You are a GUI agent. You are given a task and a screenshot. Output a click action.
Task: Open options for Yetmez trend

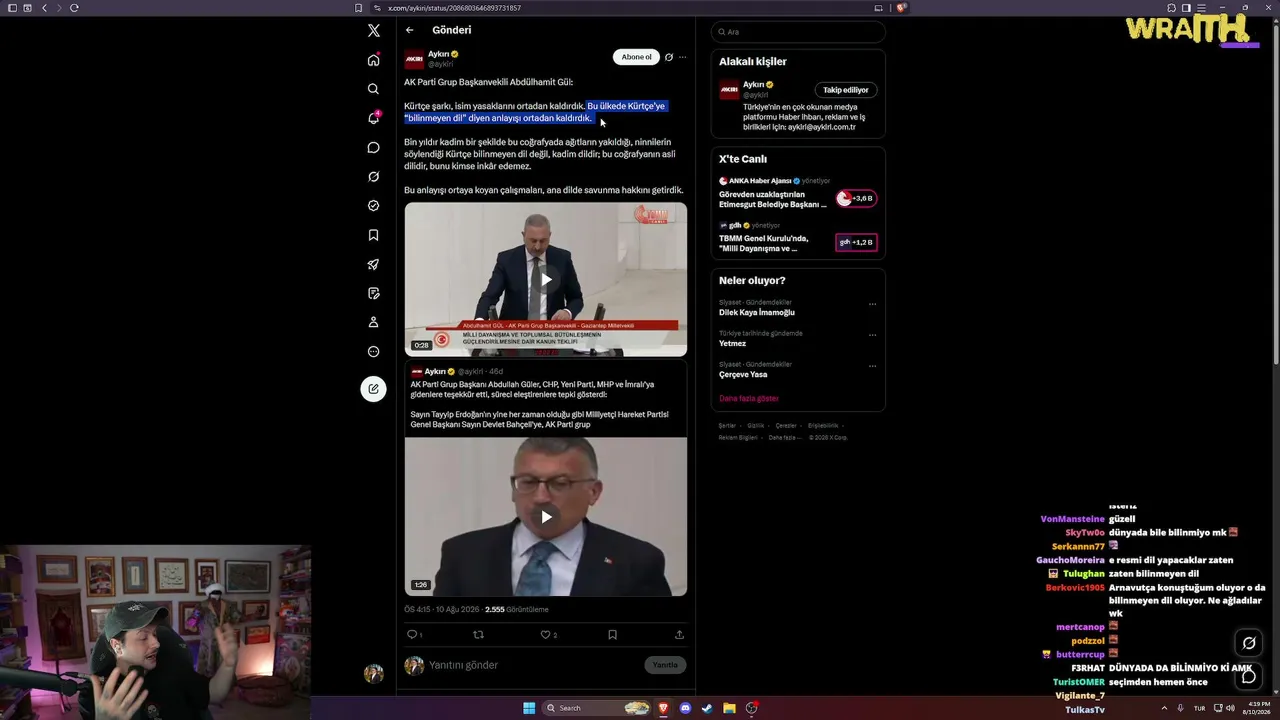[x=872, y=335]
